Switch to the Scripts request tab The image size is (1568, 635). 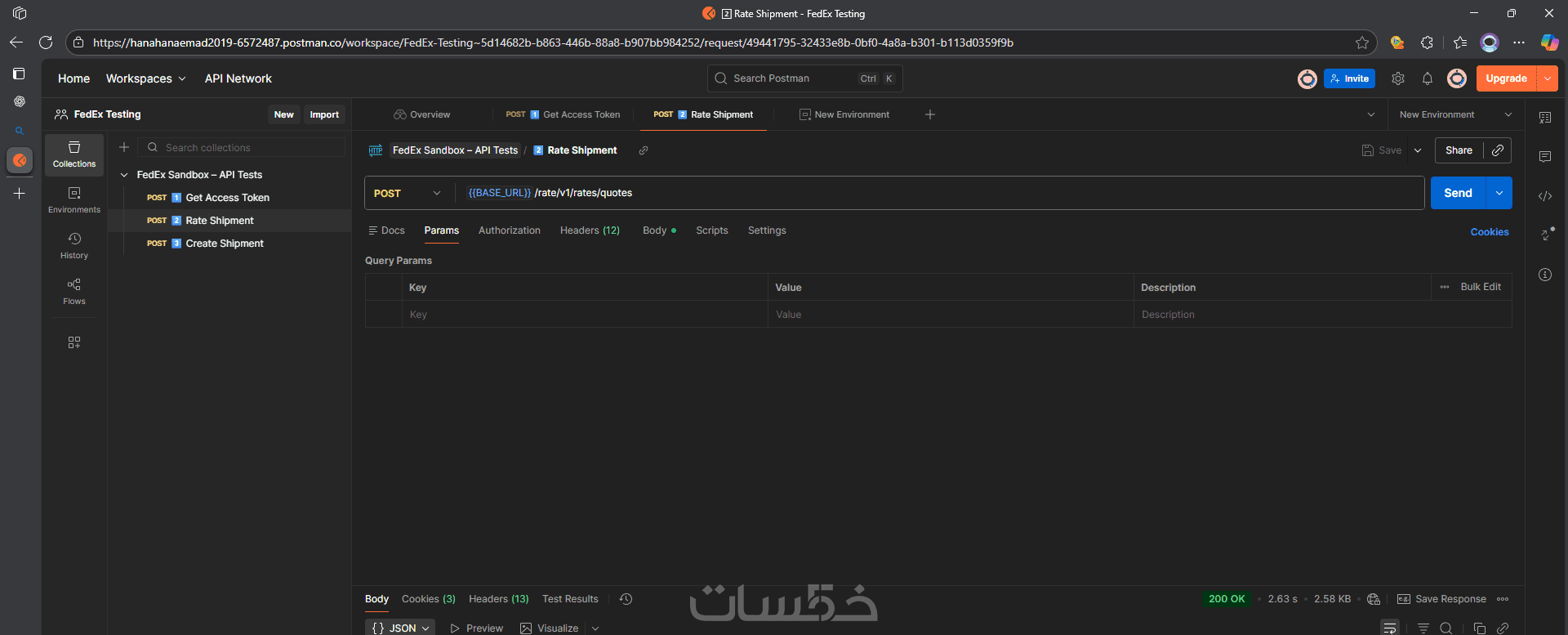click(712, 230)
